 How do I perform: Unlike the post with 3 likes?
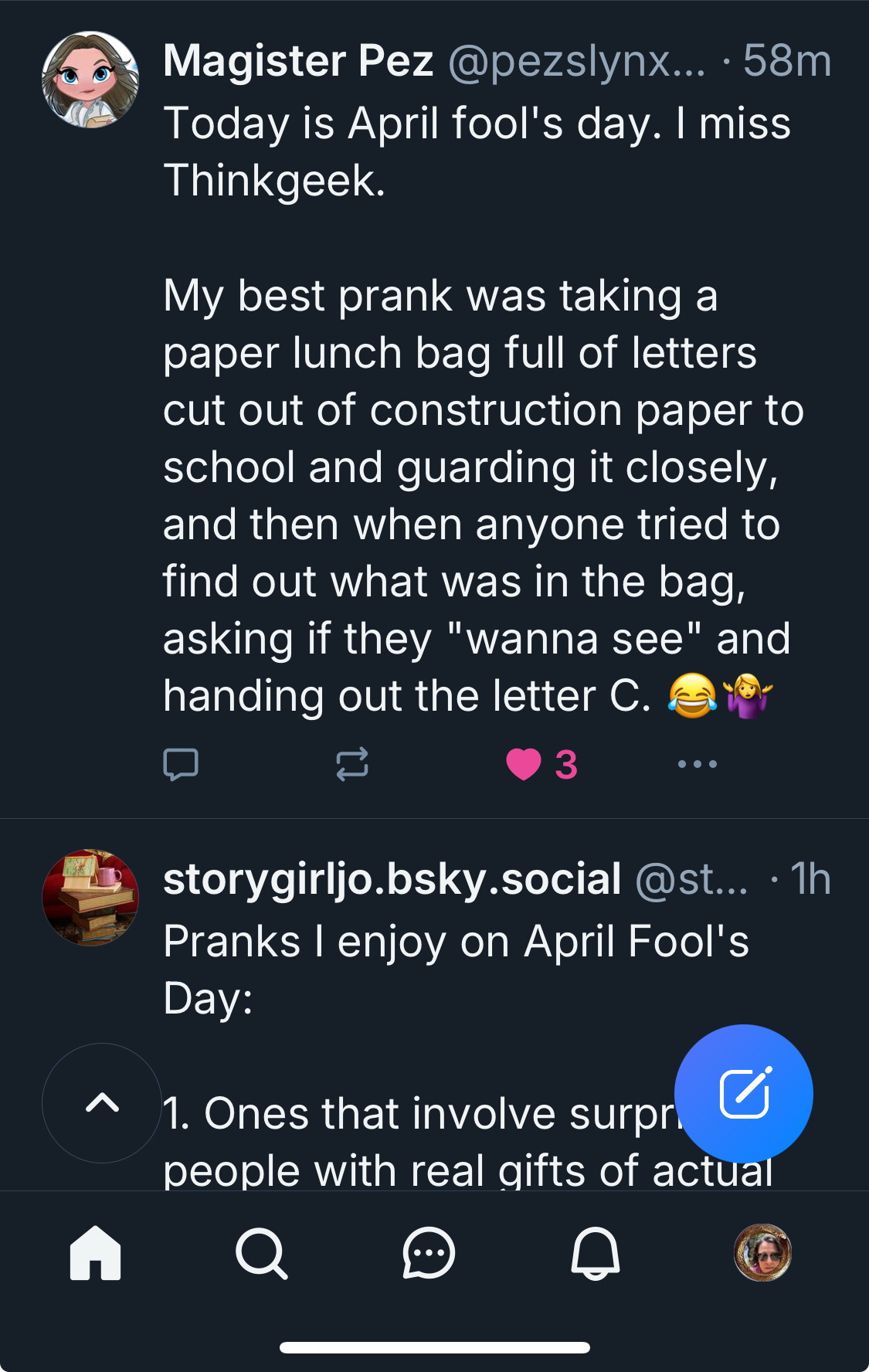(524, 765)
